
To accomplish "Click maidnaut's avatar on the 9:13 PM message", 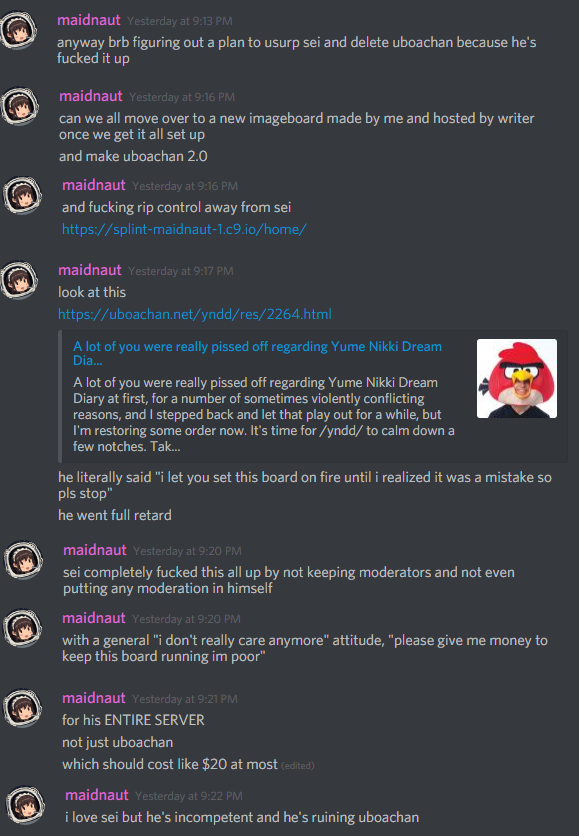I will (19, 30).
